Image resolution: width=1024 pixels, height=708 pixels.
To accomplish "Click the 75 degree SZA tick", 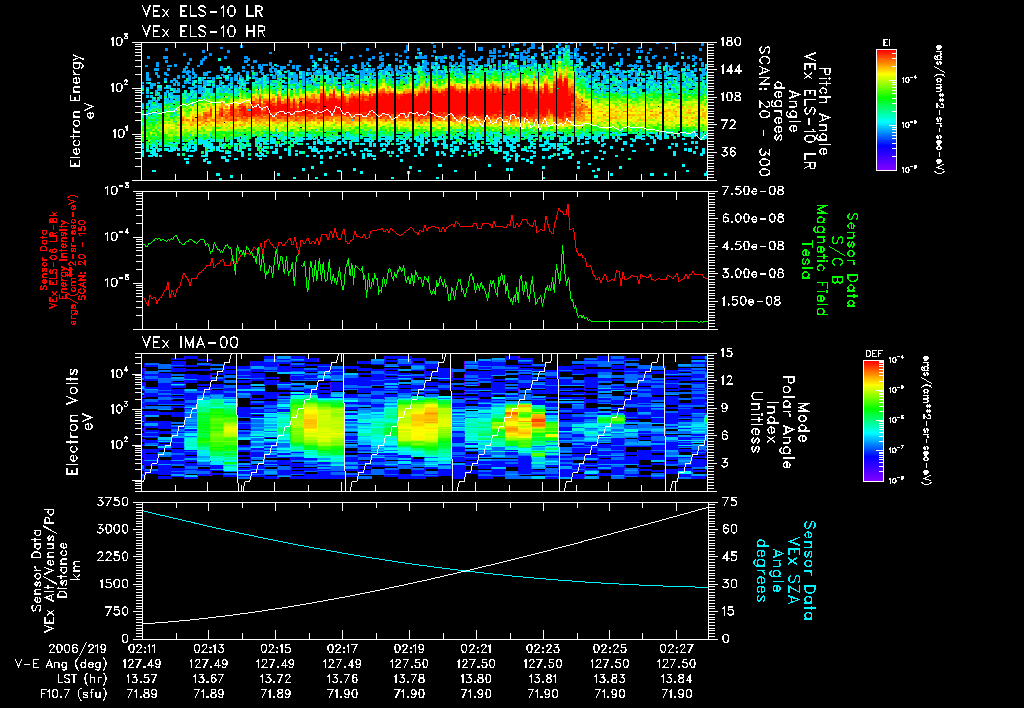I will pyautogui.click(x=729, y=502).
